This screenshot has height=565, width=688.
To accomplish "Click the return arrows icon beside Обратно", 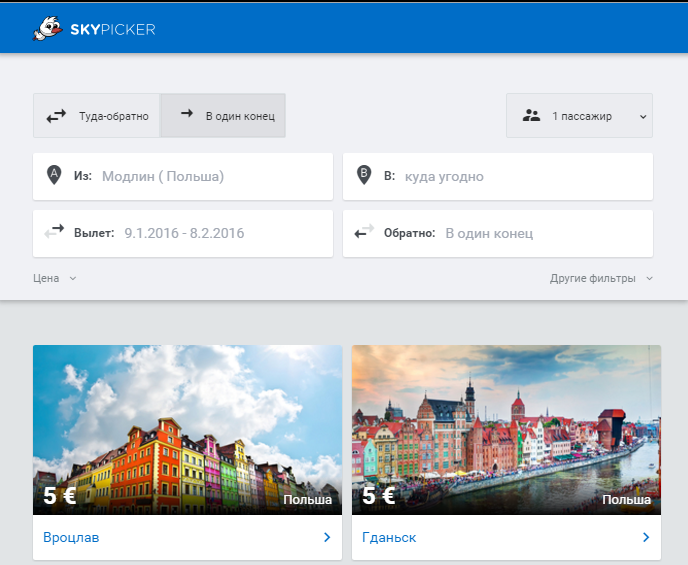I will tap(364, 232).
